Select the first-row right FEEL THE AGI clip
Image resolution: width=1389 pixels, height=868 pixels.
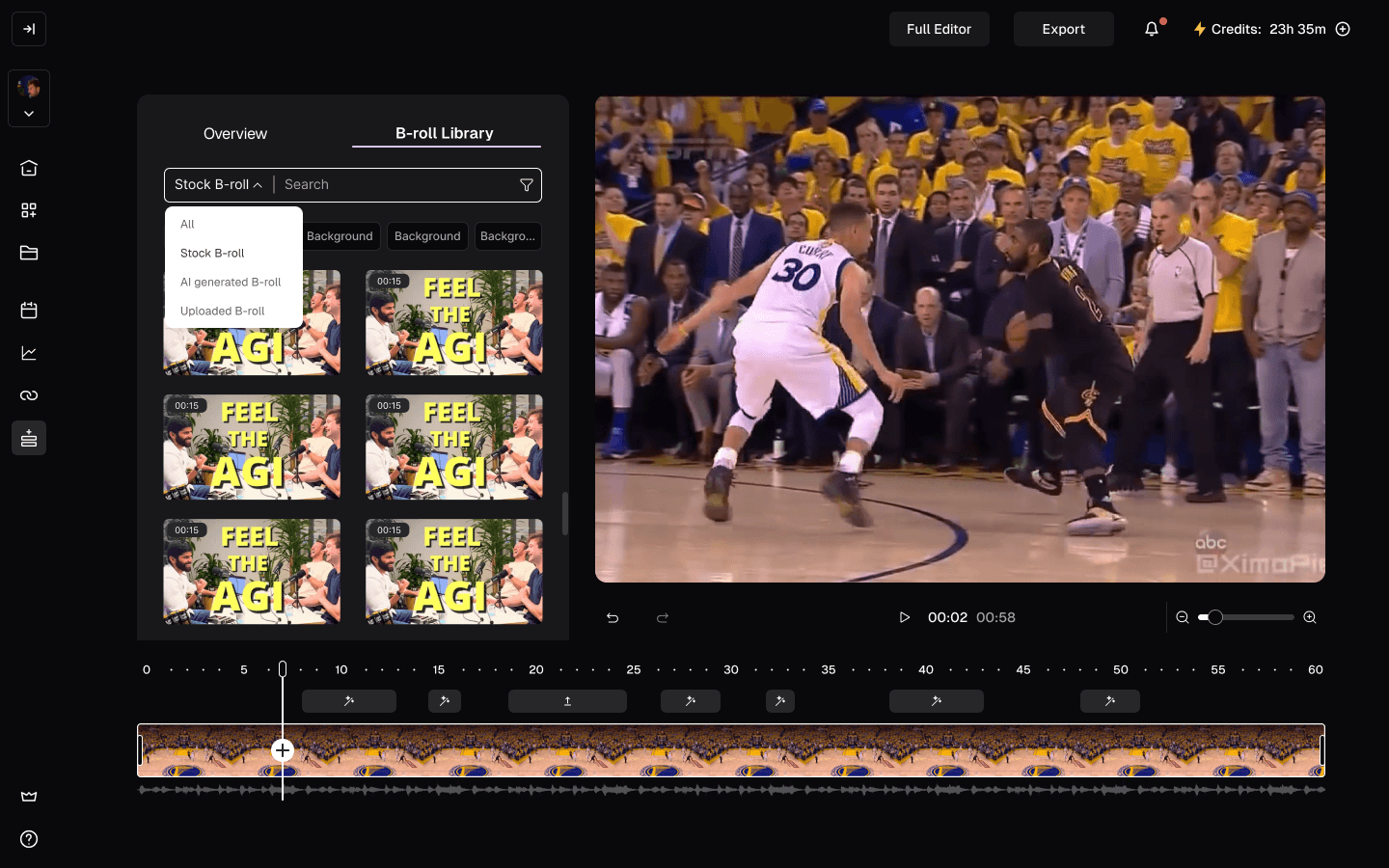pos(454,322)
